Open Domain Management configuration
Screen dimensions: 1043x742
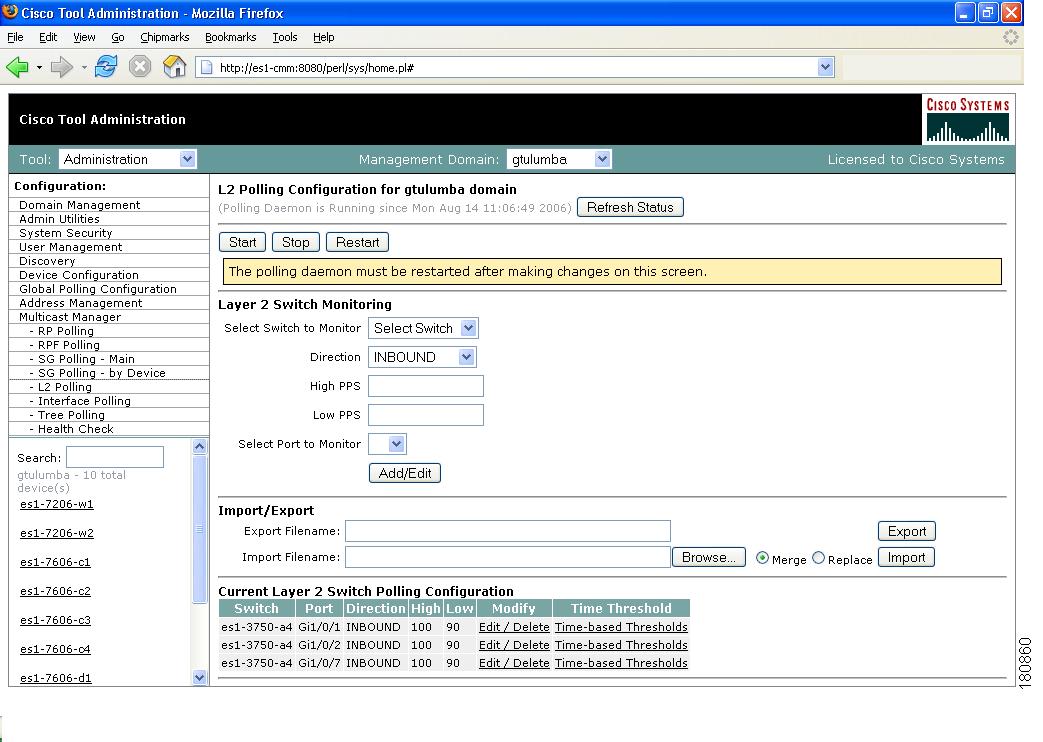80,205
